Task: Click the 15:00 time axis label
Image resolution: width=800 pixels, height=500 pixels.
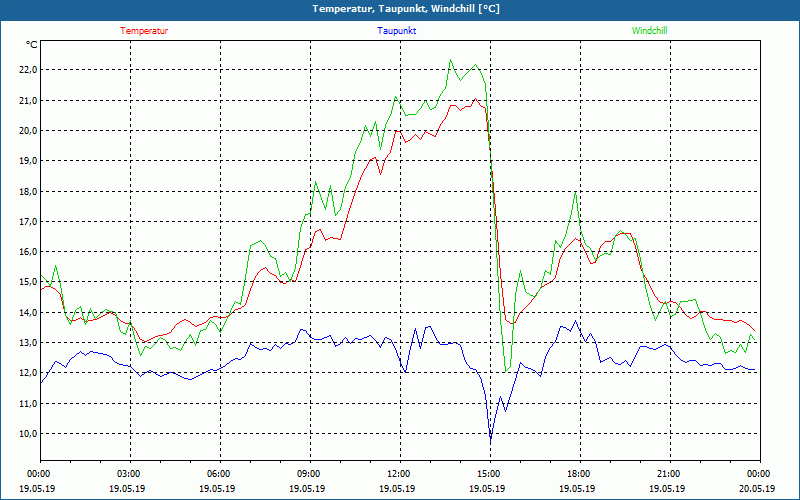Action: 490,474
